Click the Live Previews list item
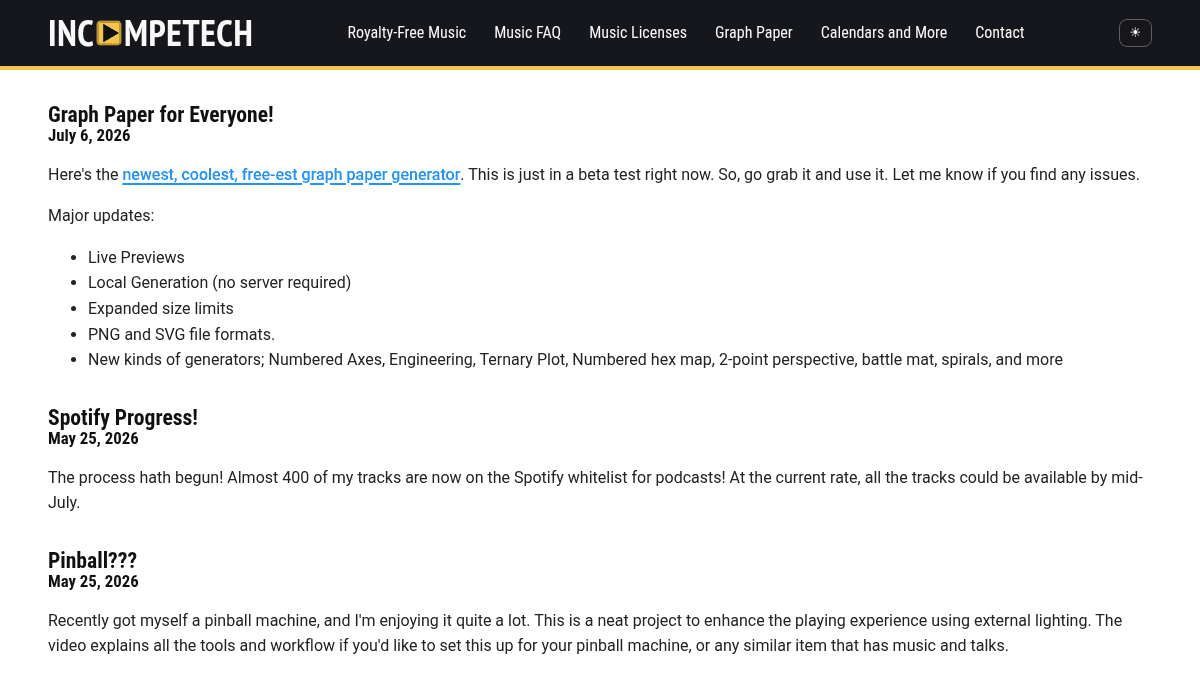 pos(136,258)
